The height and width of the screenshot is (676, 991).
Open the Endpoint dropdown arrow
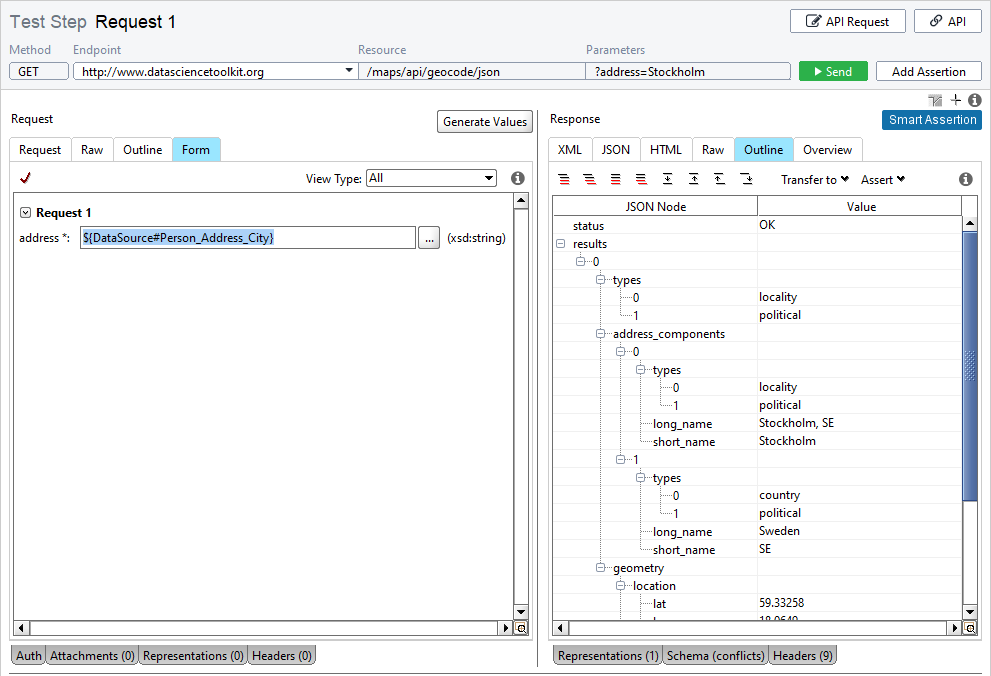[349, 71]
